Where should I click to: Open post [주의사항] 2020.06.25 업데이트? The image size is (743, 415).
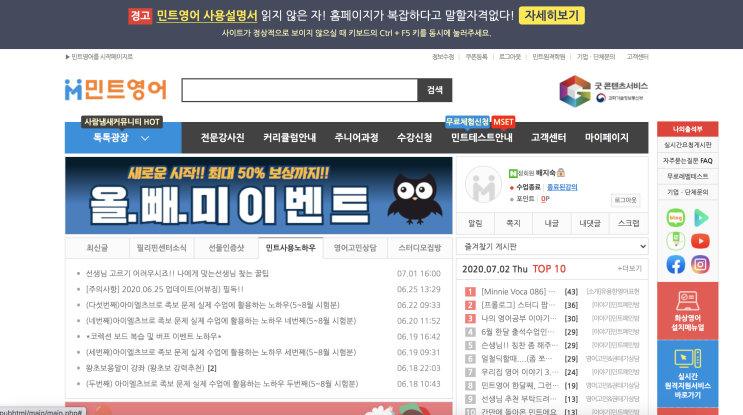point(165,289)
